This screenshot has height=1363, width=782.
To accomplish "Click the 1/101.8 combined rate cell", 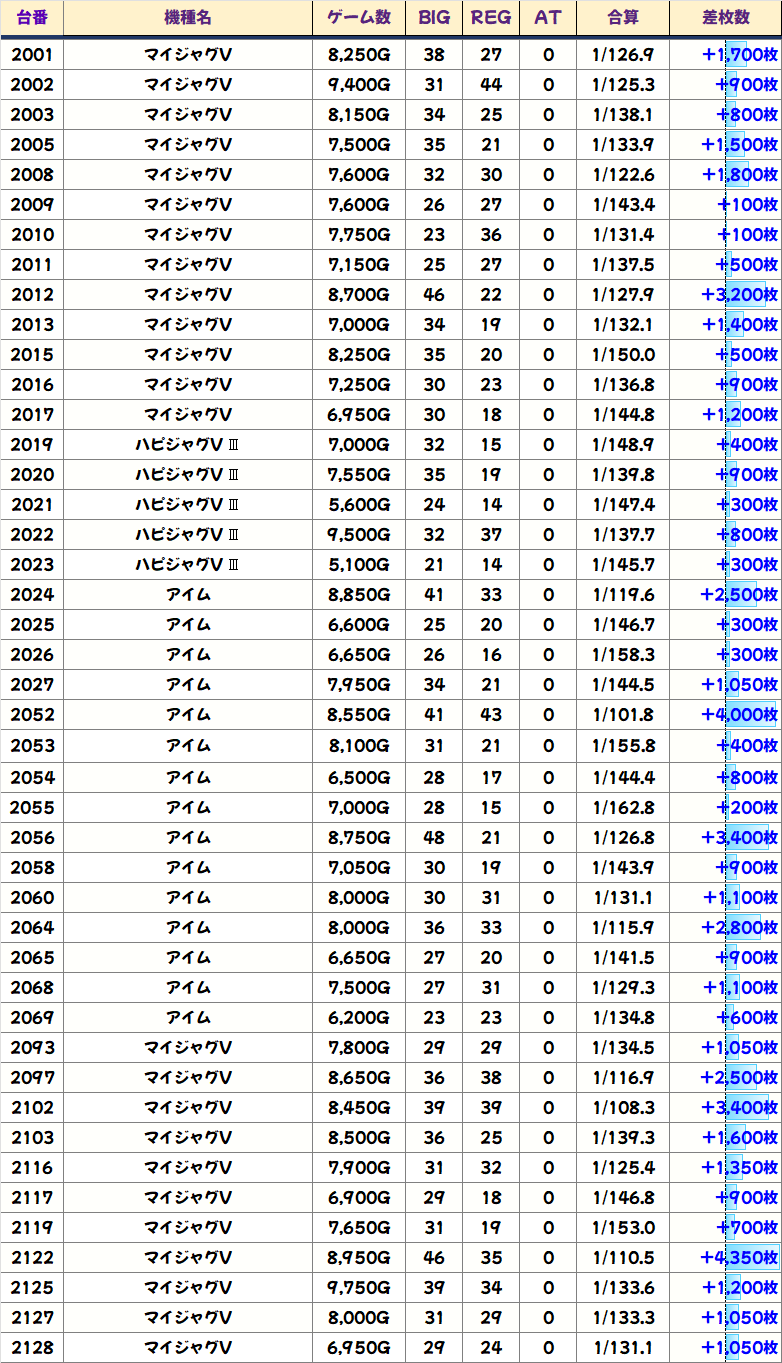I will (x=624, y=715).
